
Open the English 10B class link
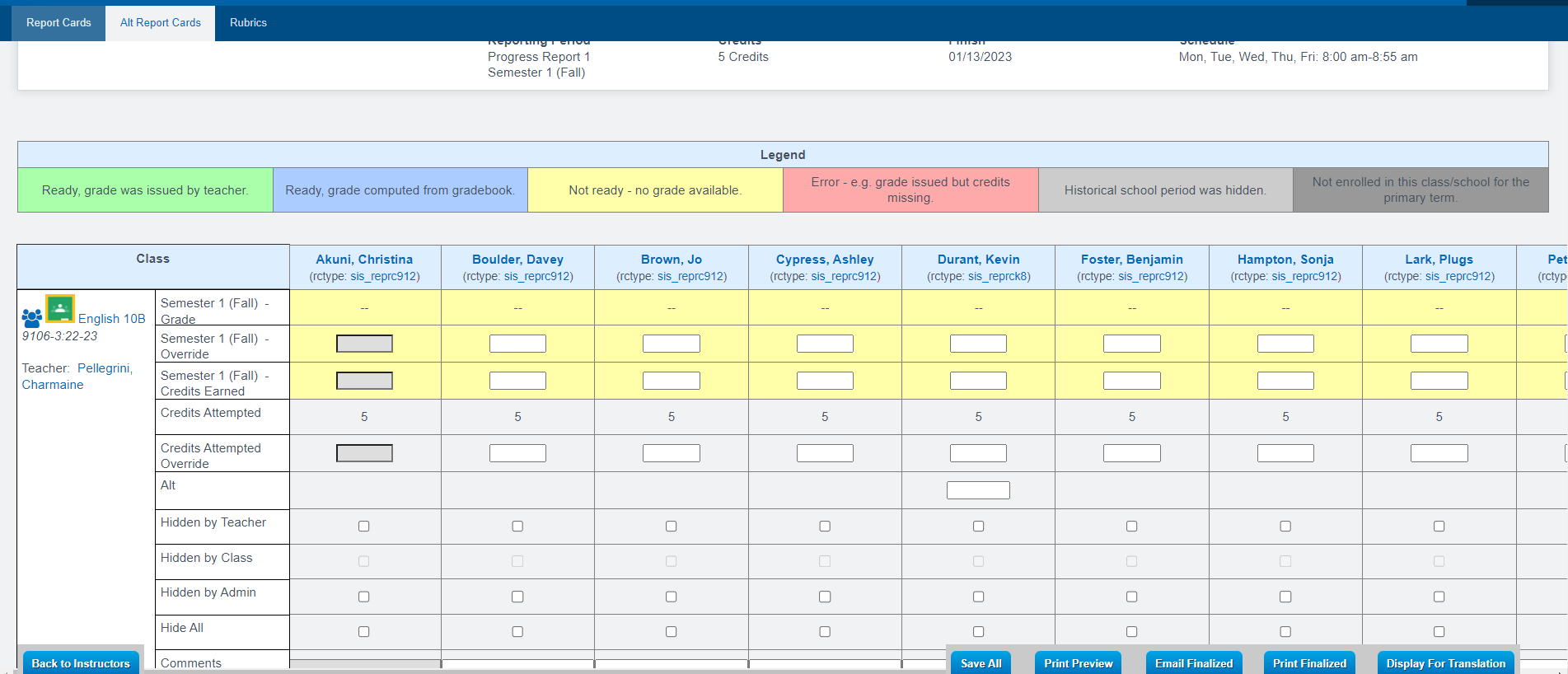tap(111, 319)
